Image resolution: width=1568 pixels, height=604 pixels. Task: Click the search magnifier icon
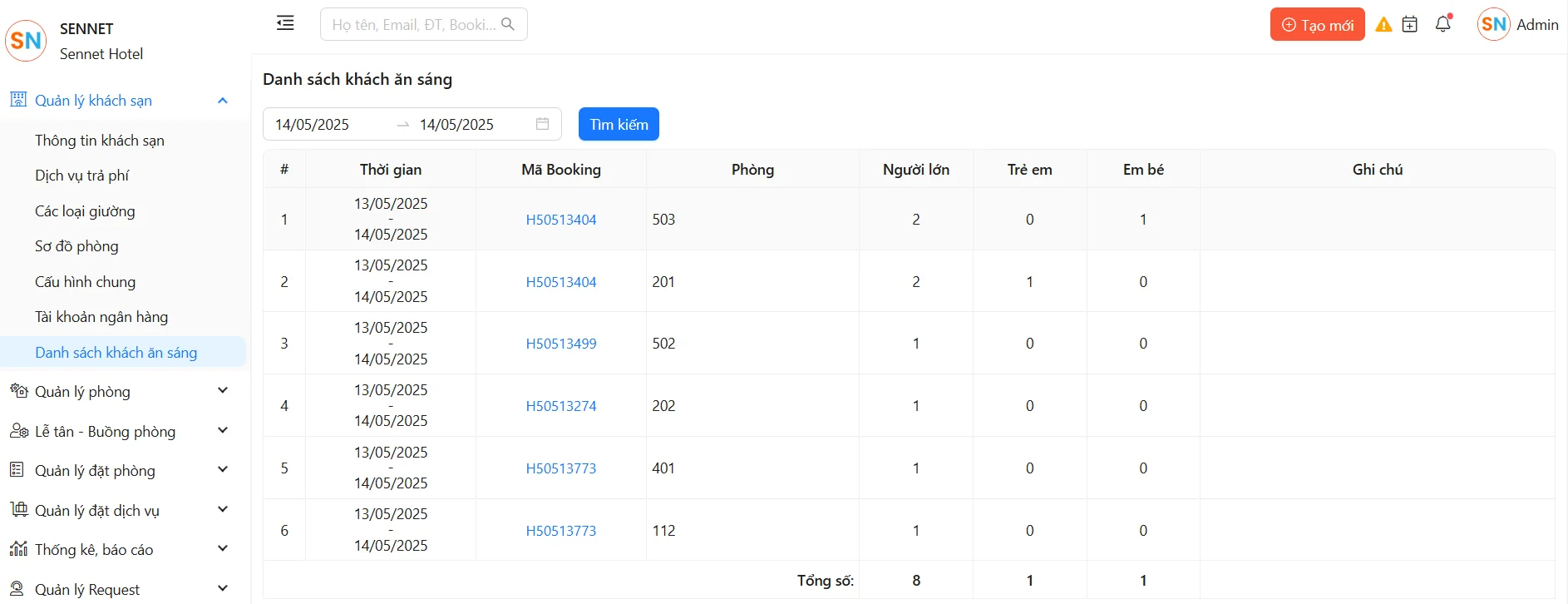pyautogui.click(x=508, y=25)
